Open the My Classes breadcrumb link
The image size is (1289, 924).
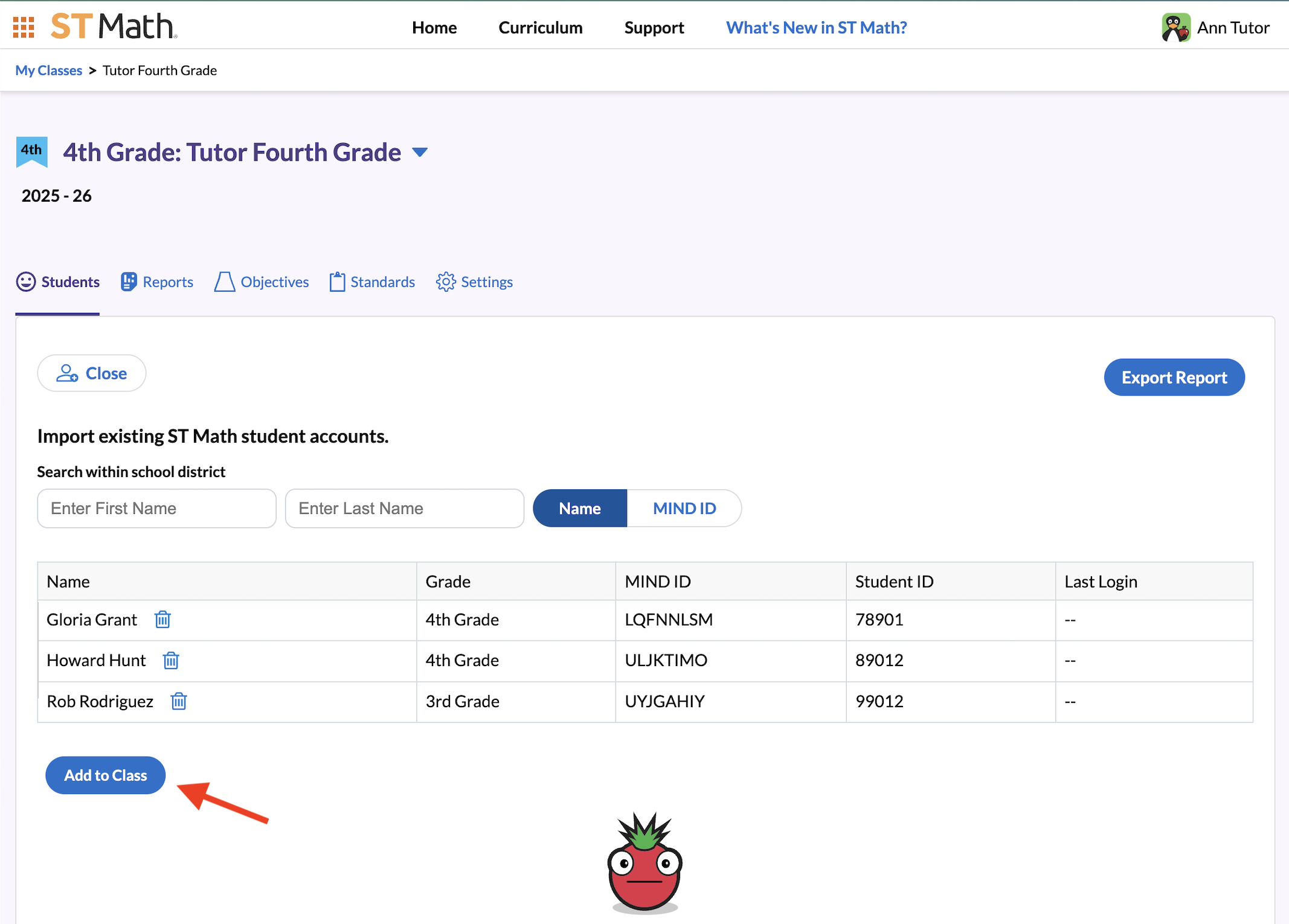[x=48, y=70]
